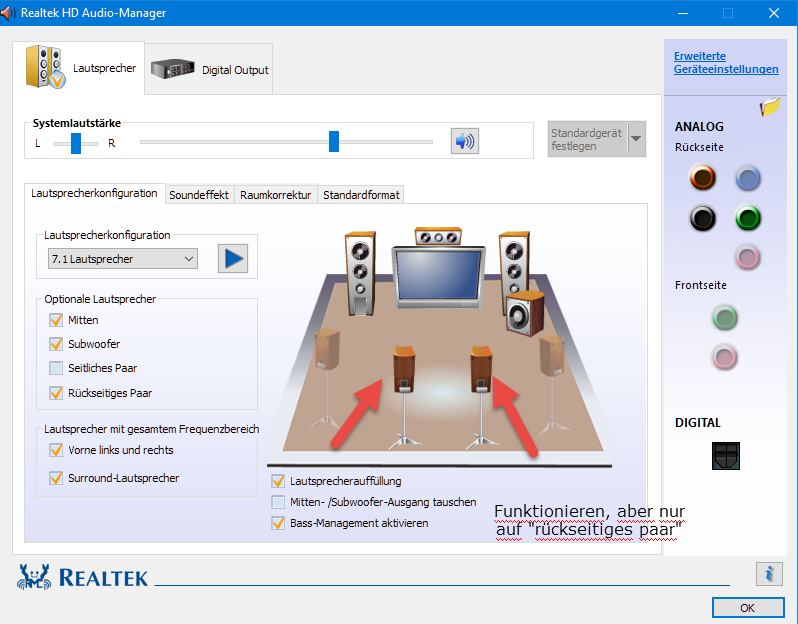Open the Soundeffekt tab
The width and height of the screenshot is (798, 624).
click(199, 195)
